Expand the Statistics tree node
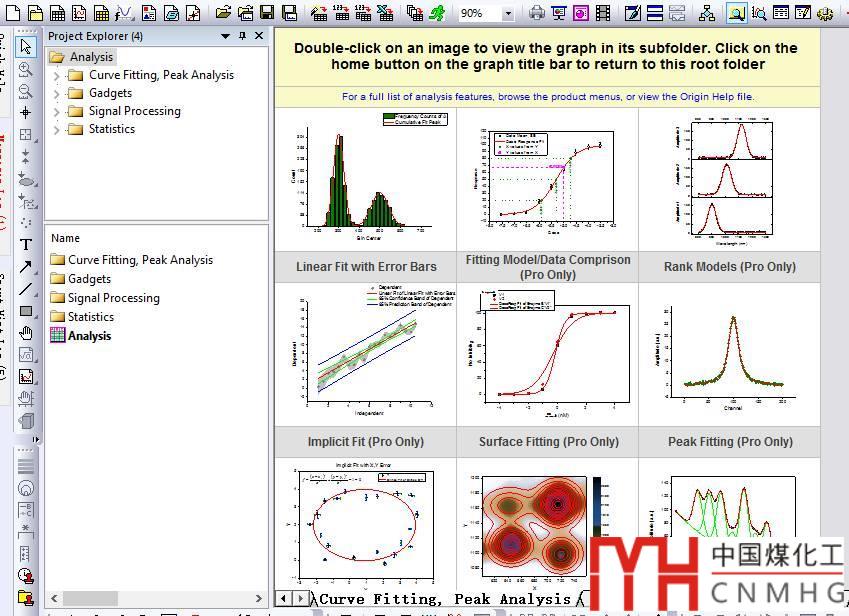The height and width of the screenshot is (616, 849). pyautogui.click(x=56, y=129)
